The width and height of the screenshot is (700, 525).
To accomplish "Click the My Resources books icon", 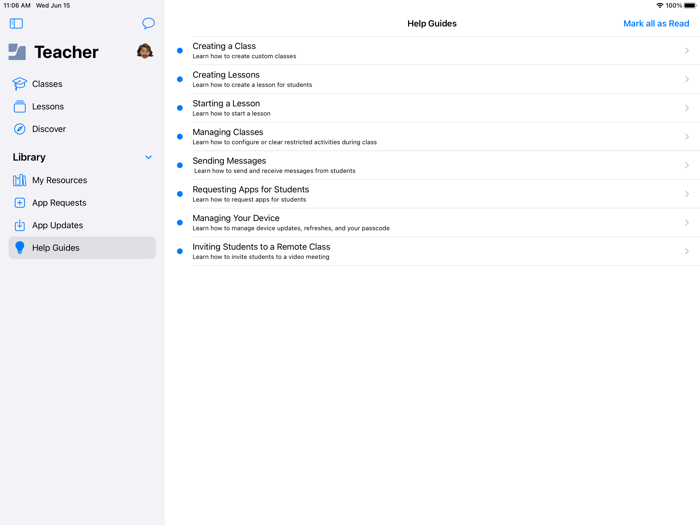I will click(20, 180).
